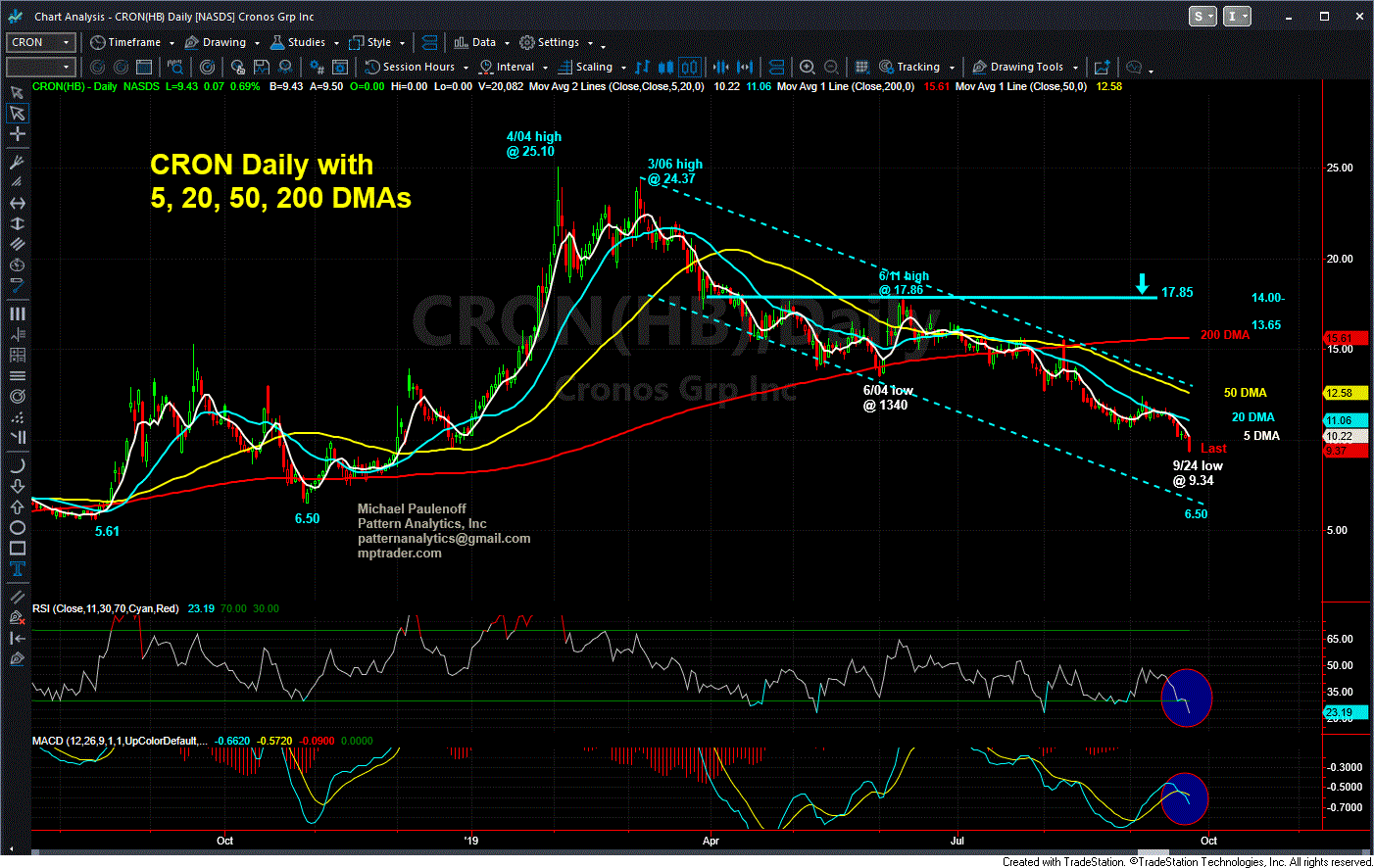The image size is (1374, 868).
Task: Select the Text drawing tool
Action: (x=17, y=568)
